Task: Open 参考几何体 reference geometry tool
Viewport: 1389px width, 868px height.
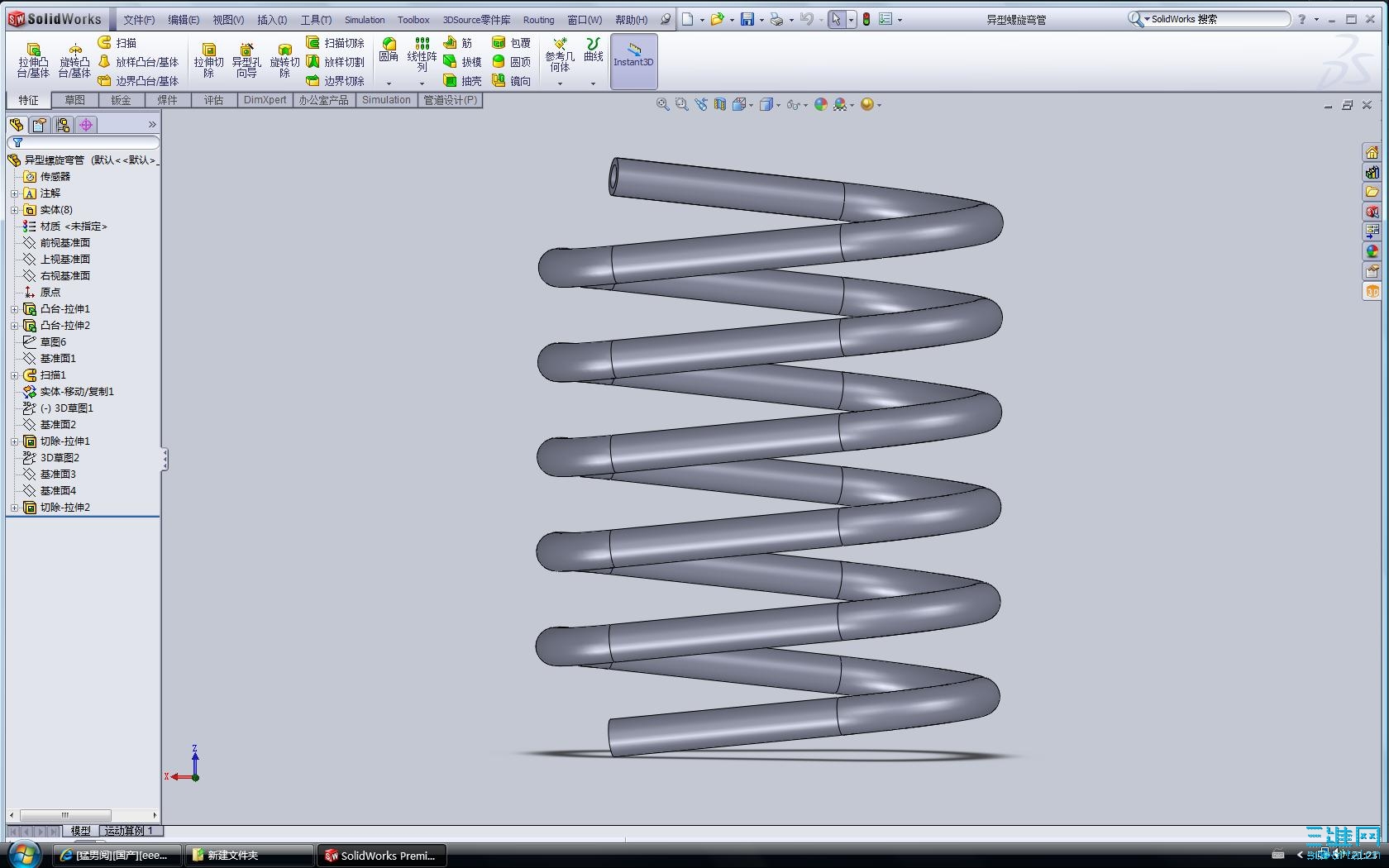Action: 560,55
